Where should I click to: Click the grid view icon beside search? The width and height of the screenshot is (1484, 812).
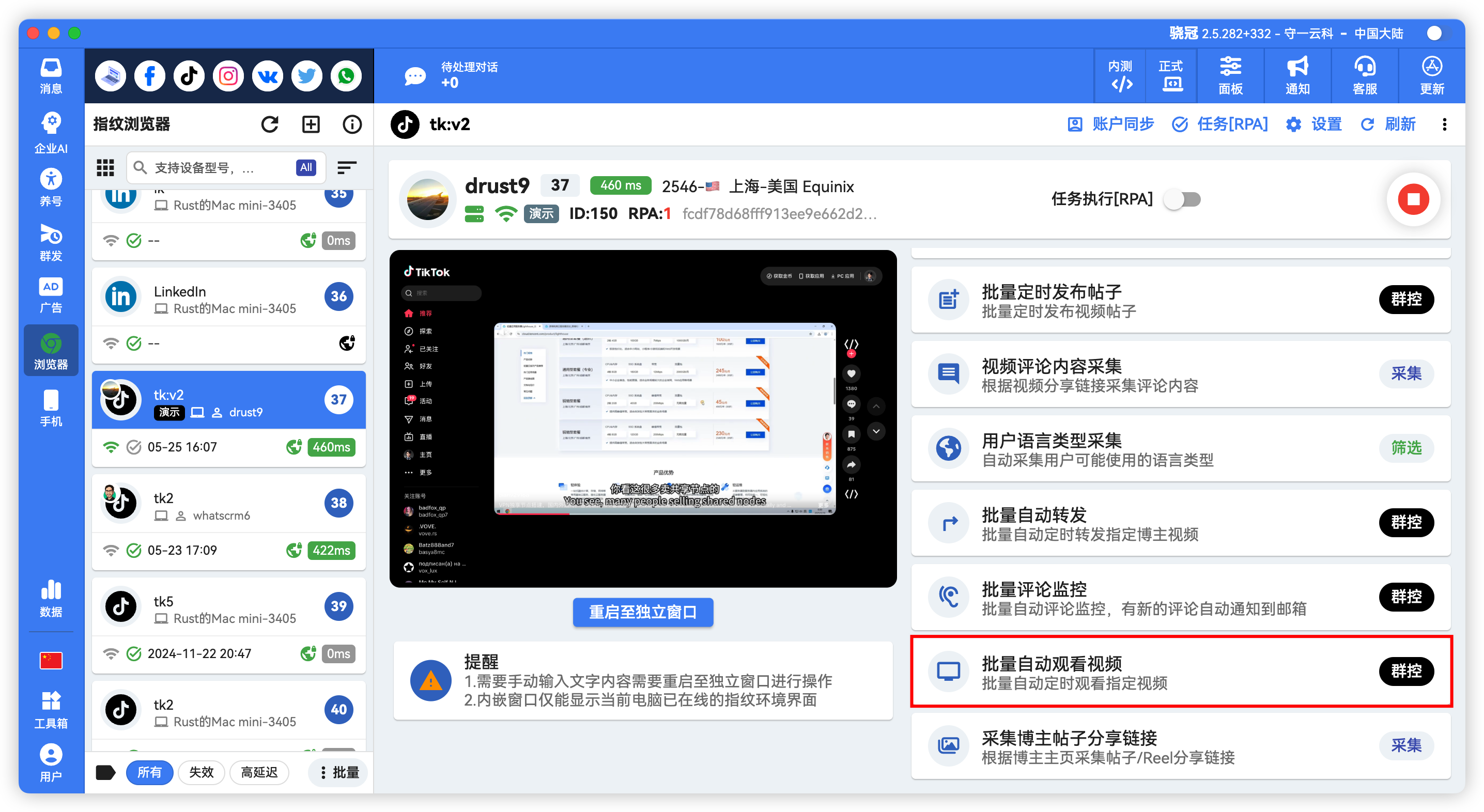tap(105, 167)
